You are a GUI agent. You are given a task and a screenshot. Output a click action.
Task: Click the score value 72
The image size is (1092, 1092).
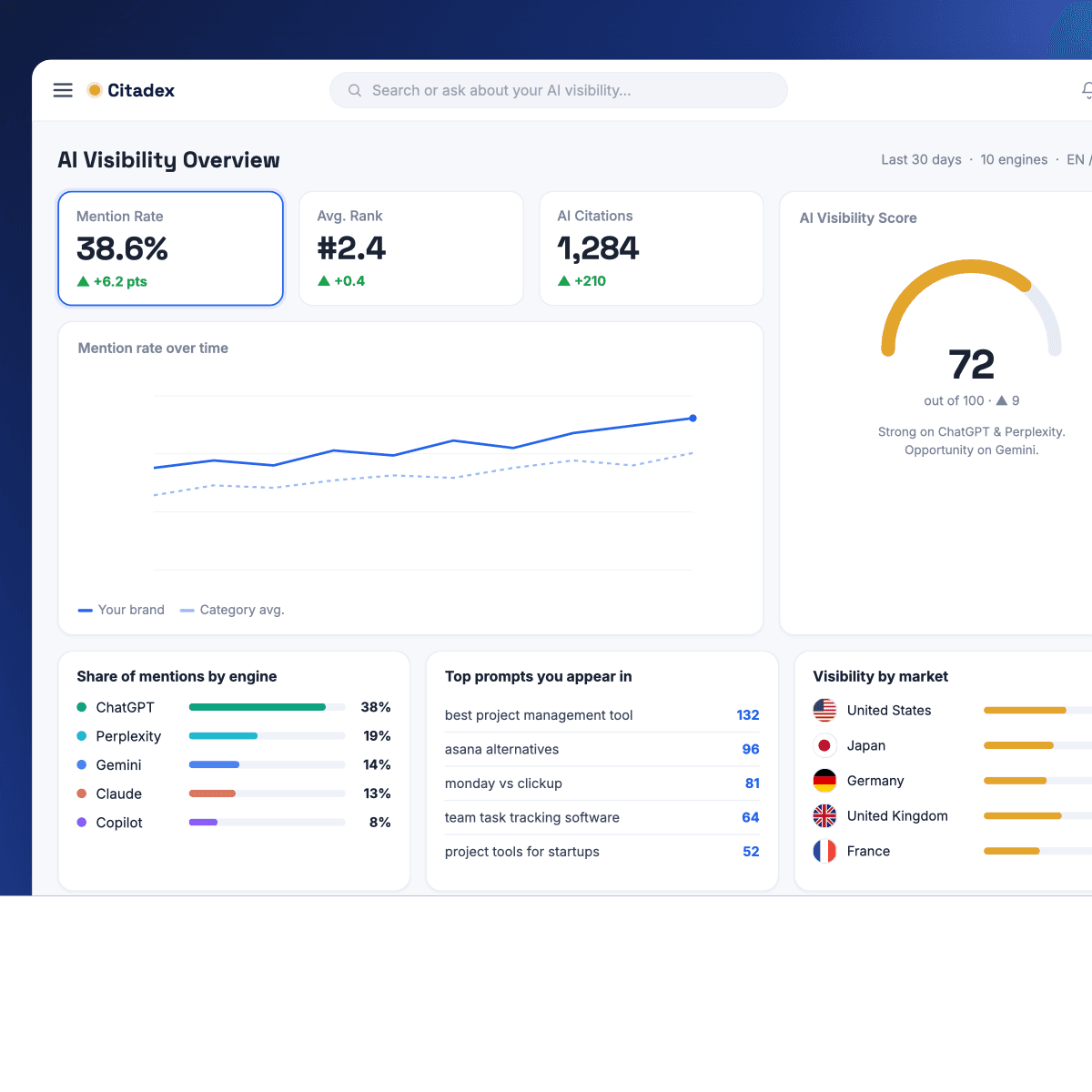972,365
